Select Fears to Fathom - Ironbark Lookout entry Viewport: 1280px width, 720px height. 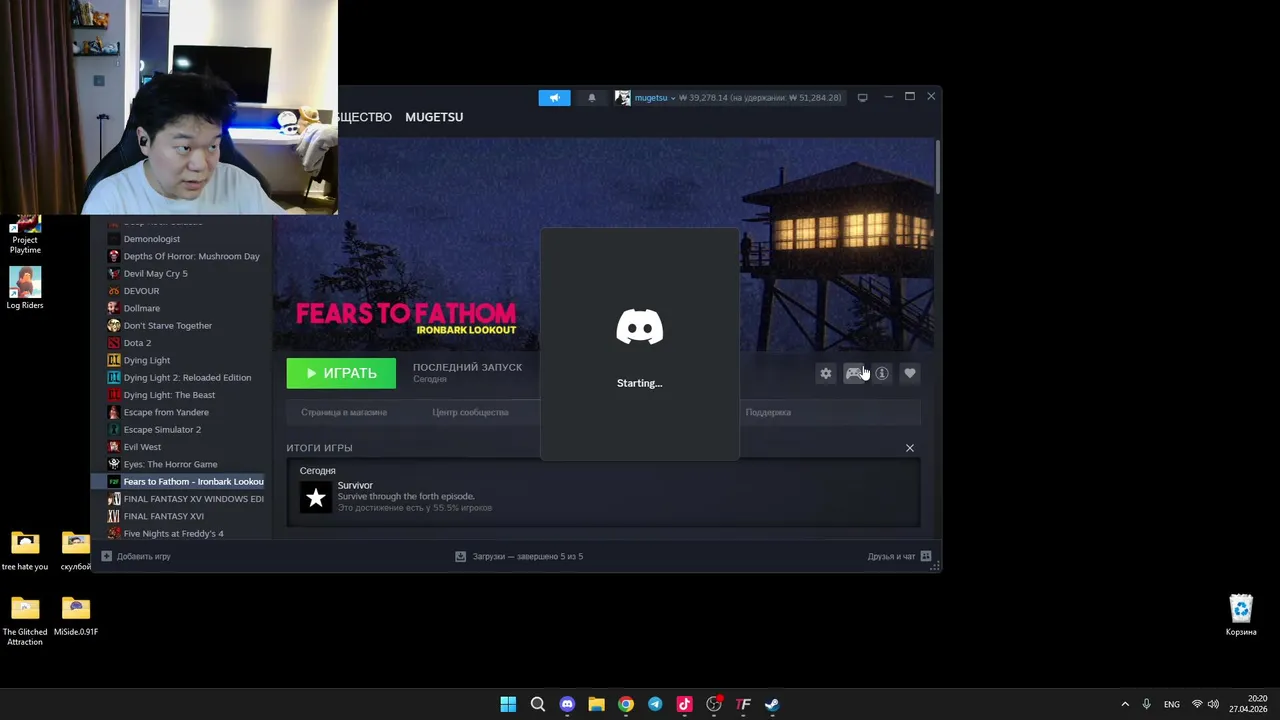(x=182, y=481)
